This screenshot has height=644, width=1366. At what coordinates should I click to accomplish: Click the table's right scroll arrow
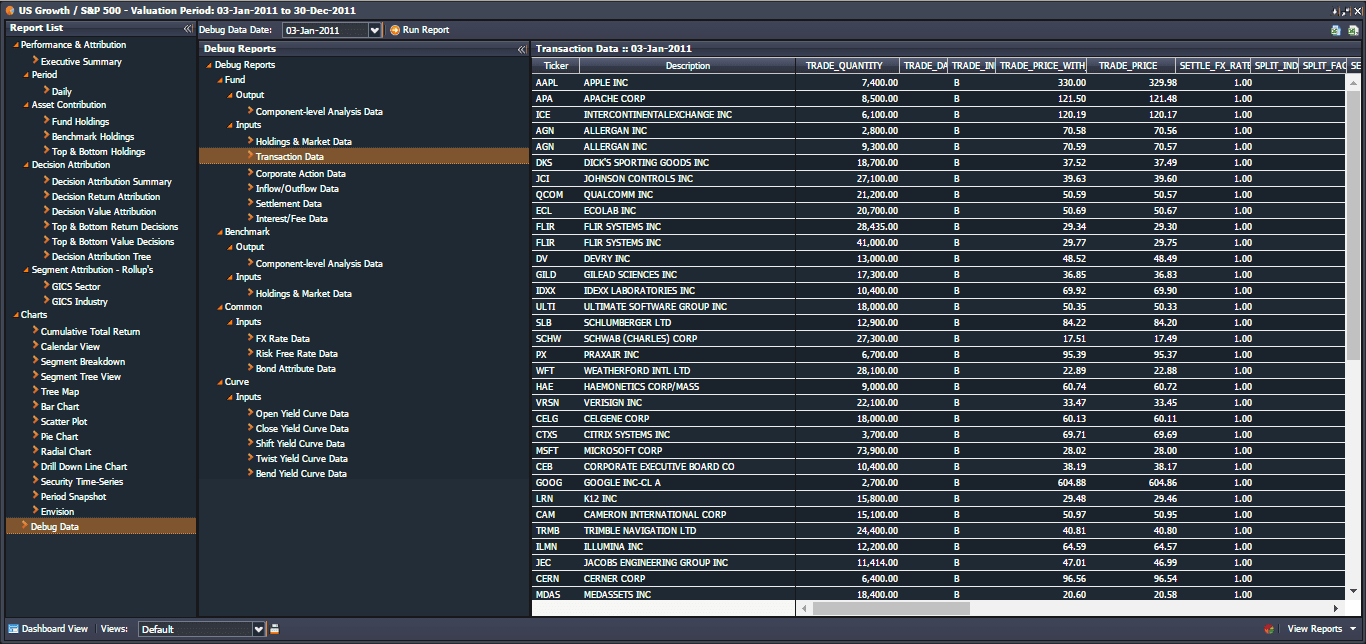(1337, 608)
